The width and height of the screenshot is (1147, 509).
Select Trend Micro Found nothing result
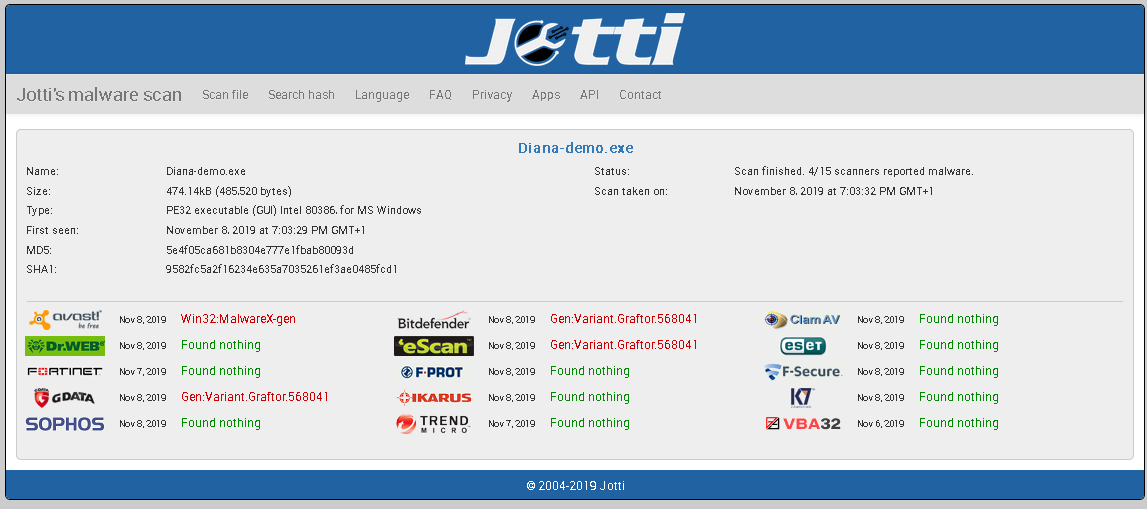point(590,423)
